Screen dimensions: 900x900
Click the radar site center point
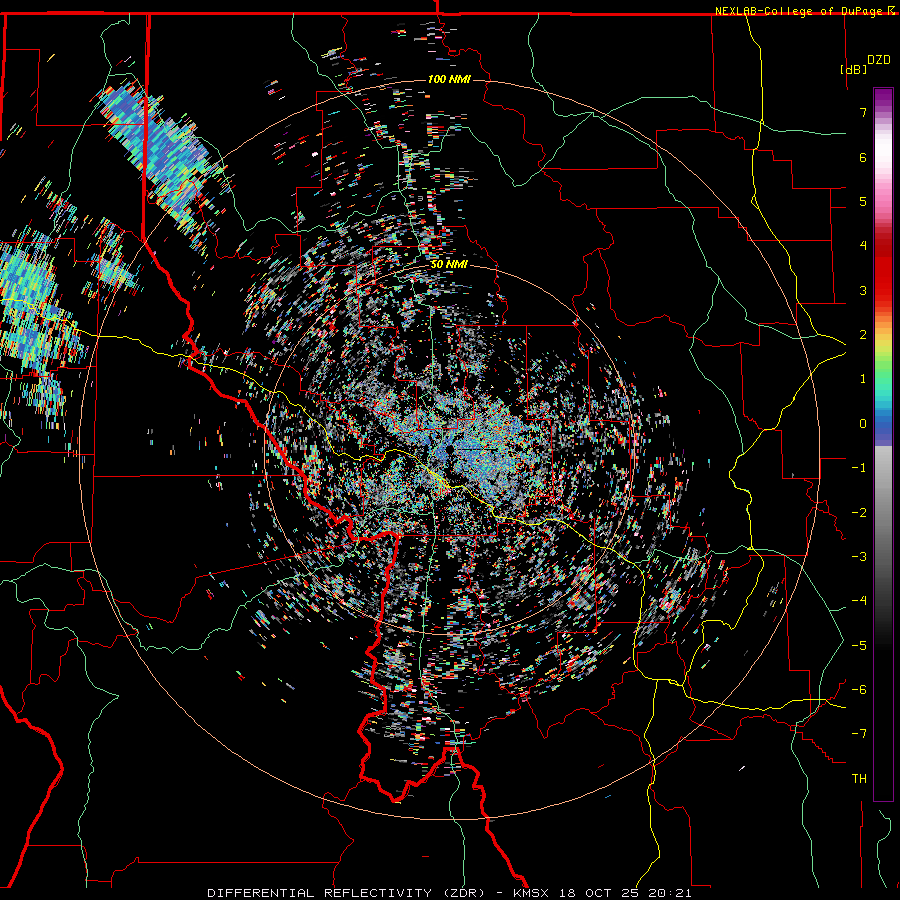(x=449, y=449)
